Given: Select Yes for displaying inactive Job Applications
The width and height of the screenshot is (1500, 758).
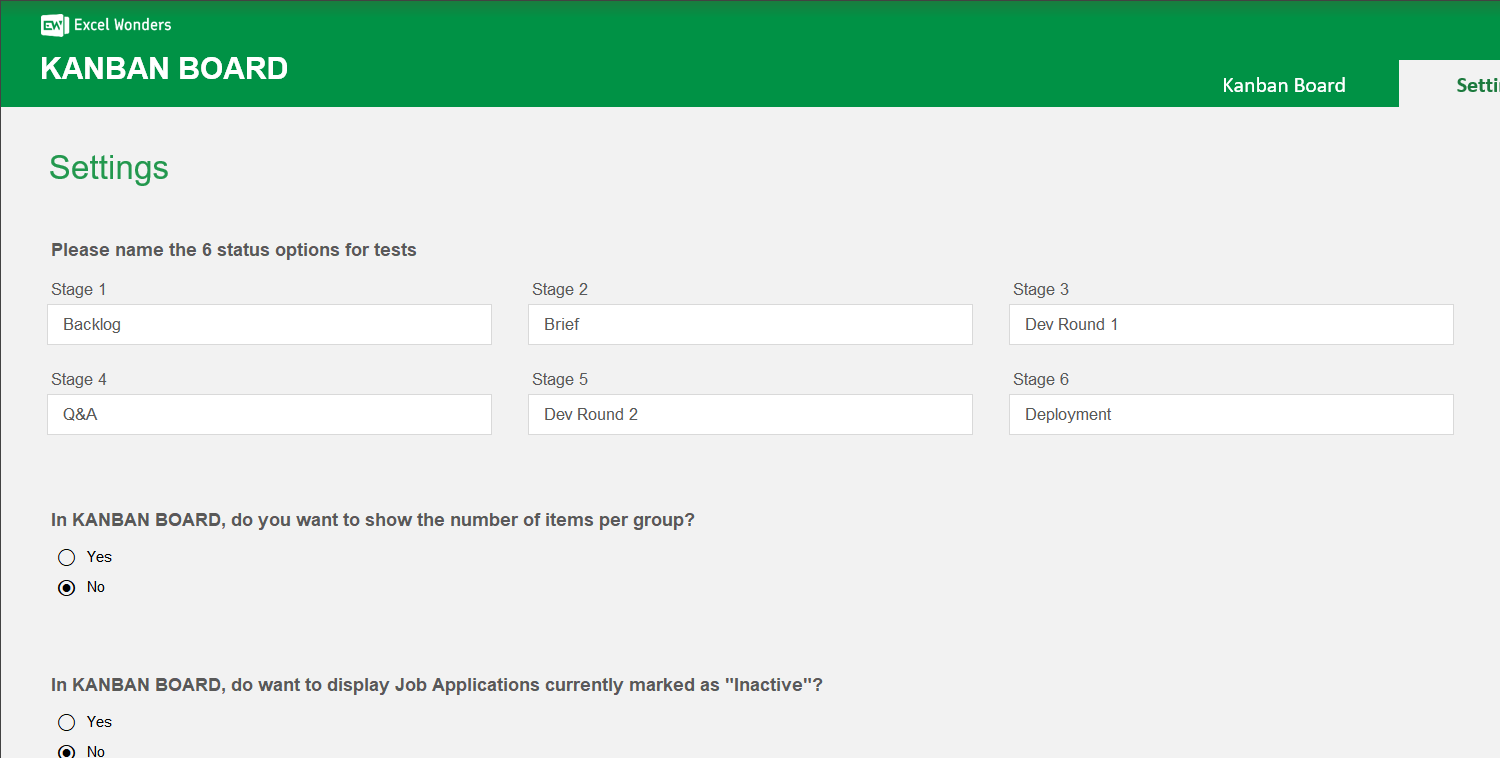Looking at the screenshot, I should 66,722.
